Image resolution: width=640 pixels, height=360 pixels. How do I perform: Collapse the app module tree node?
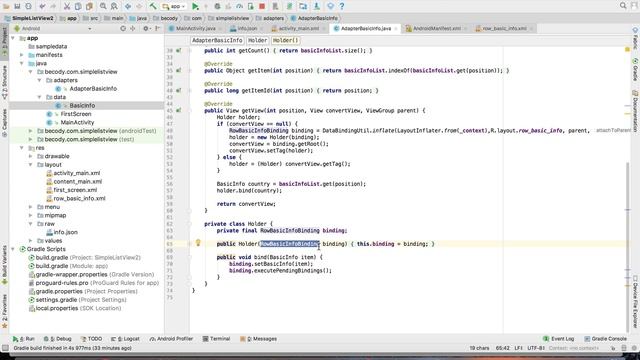point(13,38)
